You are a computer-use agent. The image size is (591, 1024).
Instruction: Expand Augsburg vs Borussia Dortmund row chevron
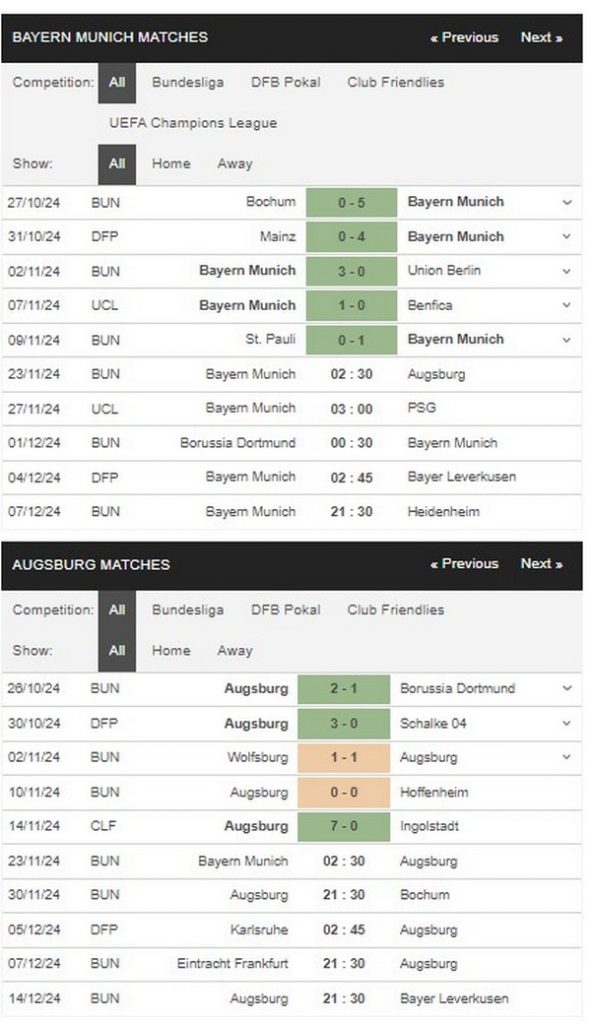pyautogui.click(x=566, y=688)
